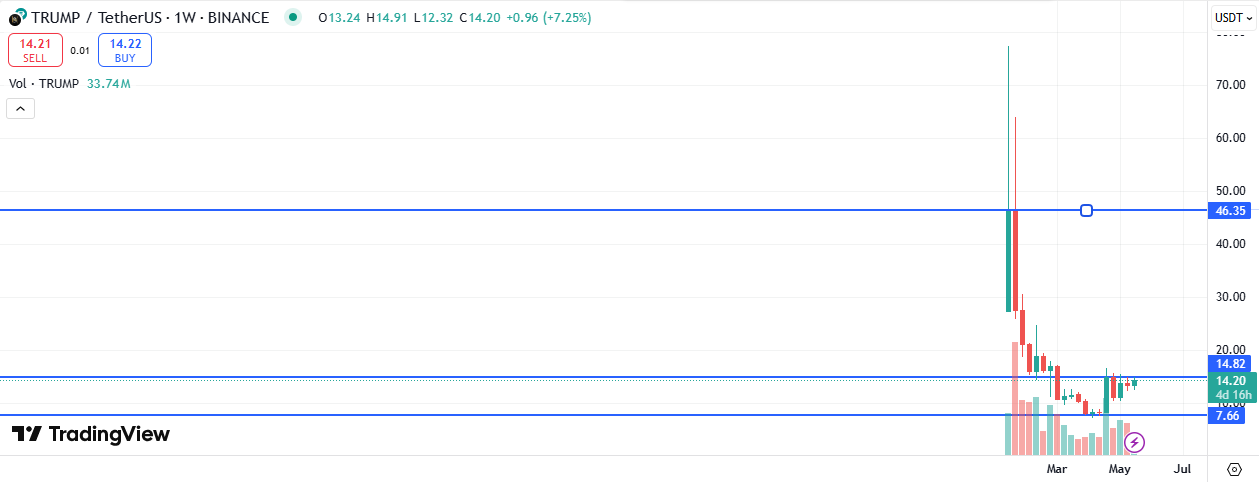Open the USDT currency dropdown
Screen dimensions: 1259x482
(1234, 17)
